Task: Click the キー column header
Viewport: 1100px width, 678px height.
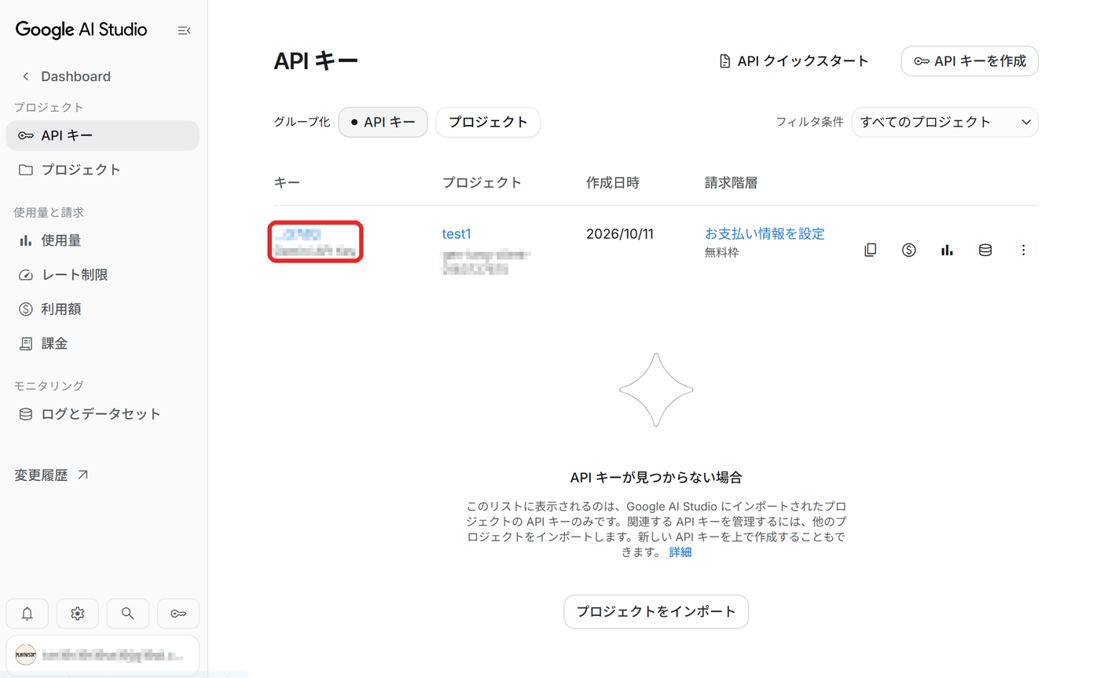Action: click(287, 182)
